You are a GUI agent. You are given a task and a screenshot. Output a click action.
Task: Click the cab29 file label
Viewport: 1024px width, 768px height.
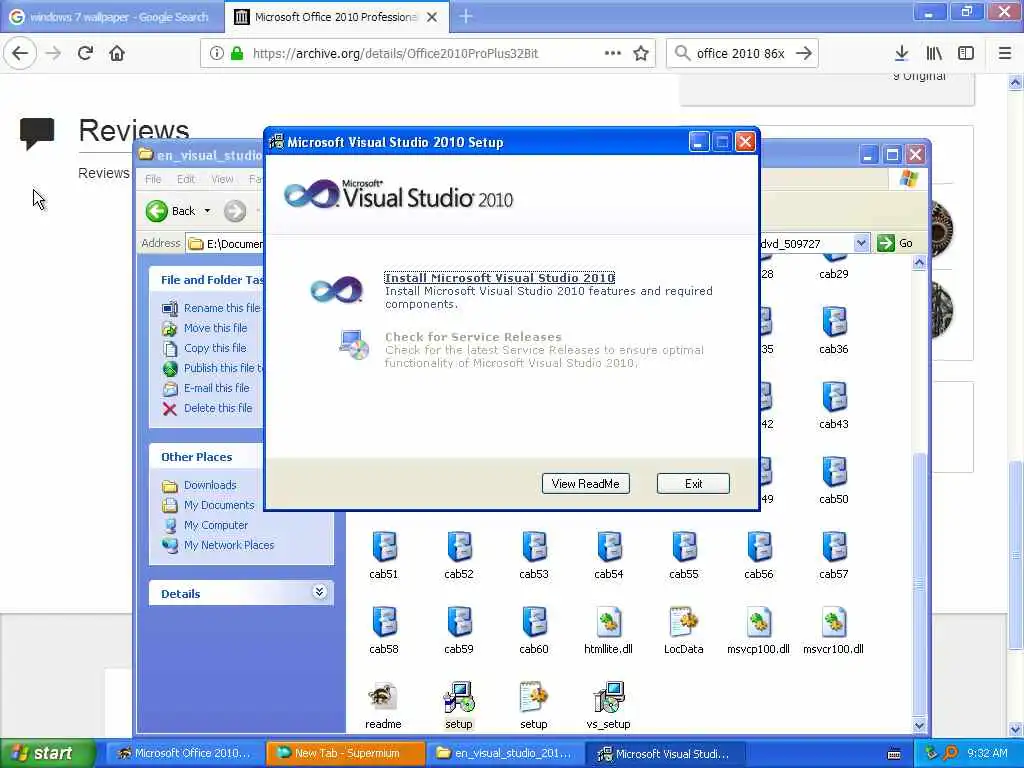click(834, 274)
